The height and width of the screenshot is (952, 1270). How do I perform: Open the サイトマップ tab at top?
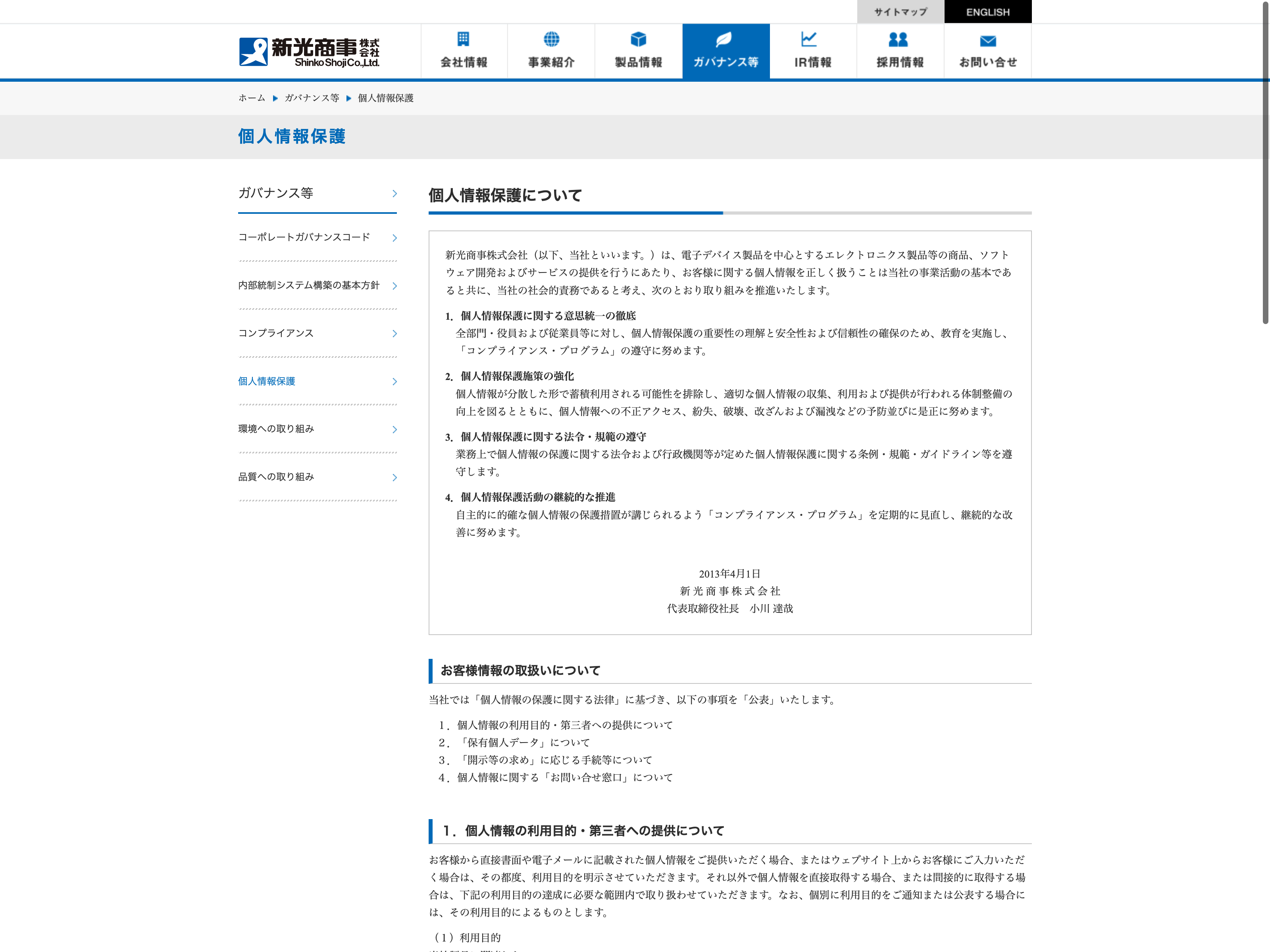900,12
